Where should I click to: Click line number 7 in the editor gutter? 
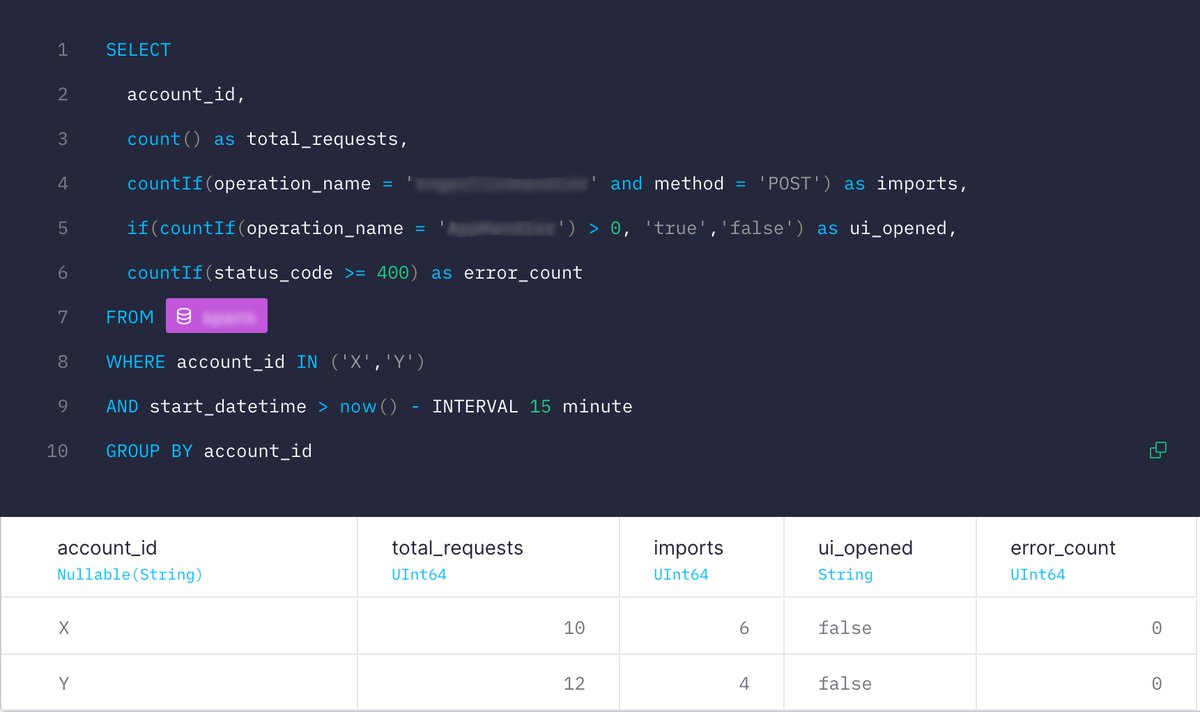tap(62, 316)
